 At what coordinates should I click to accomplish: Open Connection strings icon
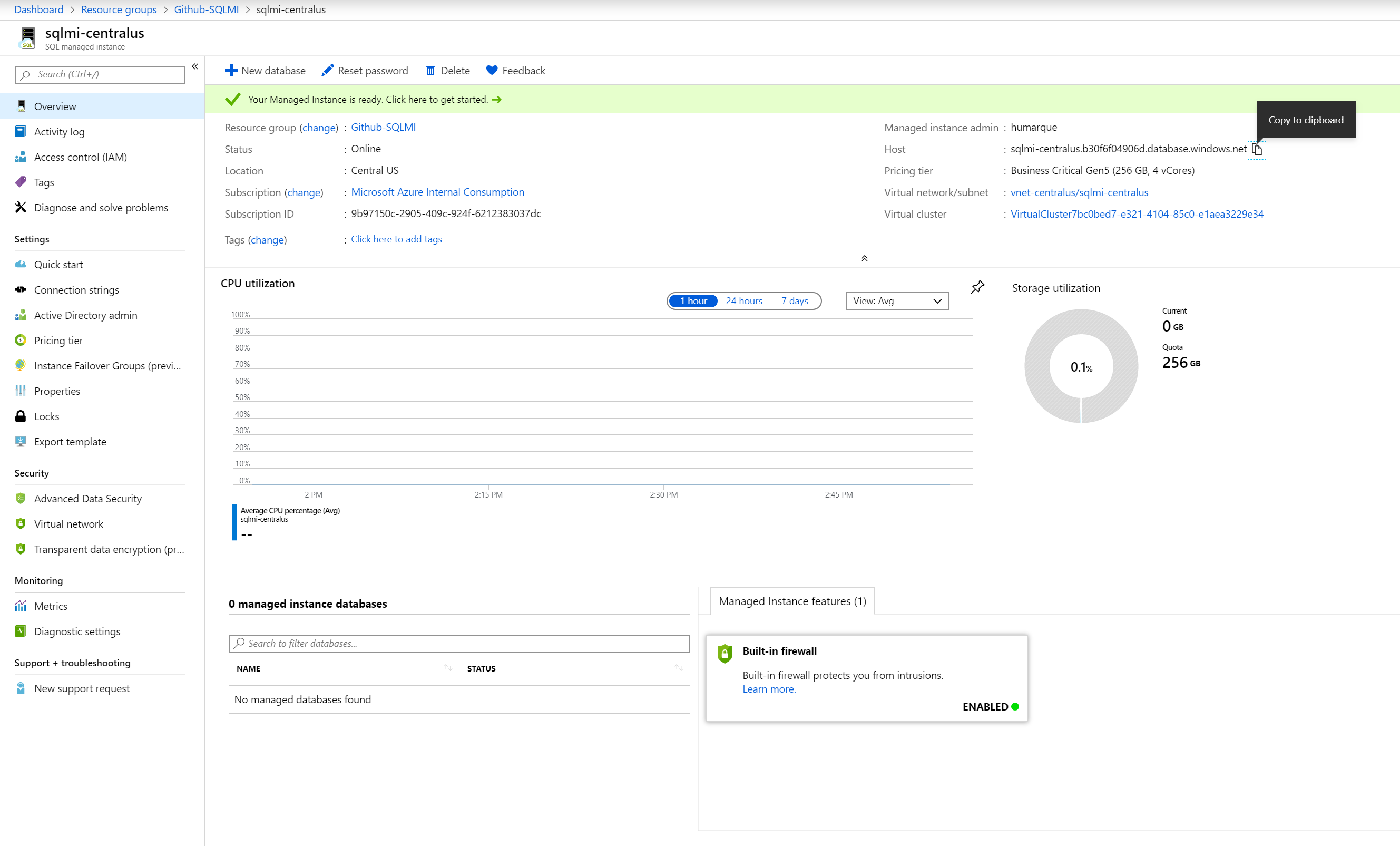point(21,289)
